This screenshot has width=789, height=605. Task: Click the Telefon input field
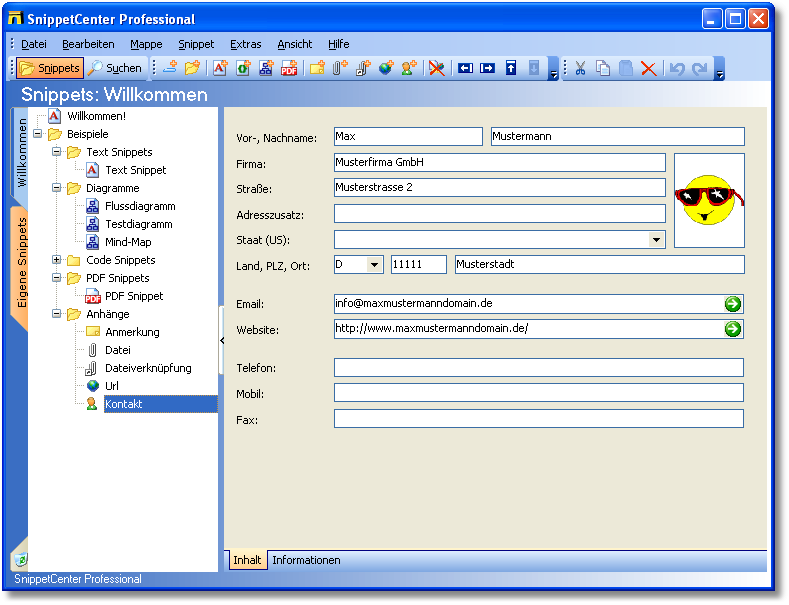[x=538, y=367]
